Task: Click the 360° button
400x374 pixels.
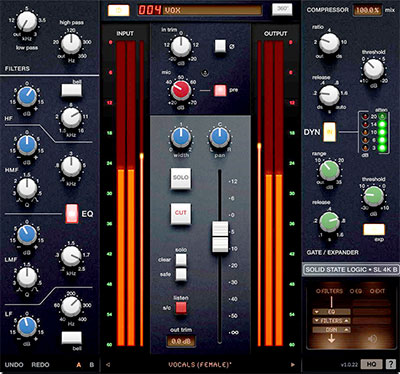Action: pyautogui.click(x=282, y=9)
